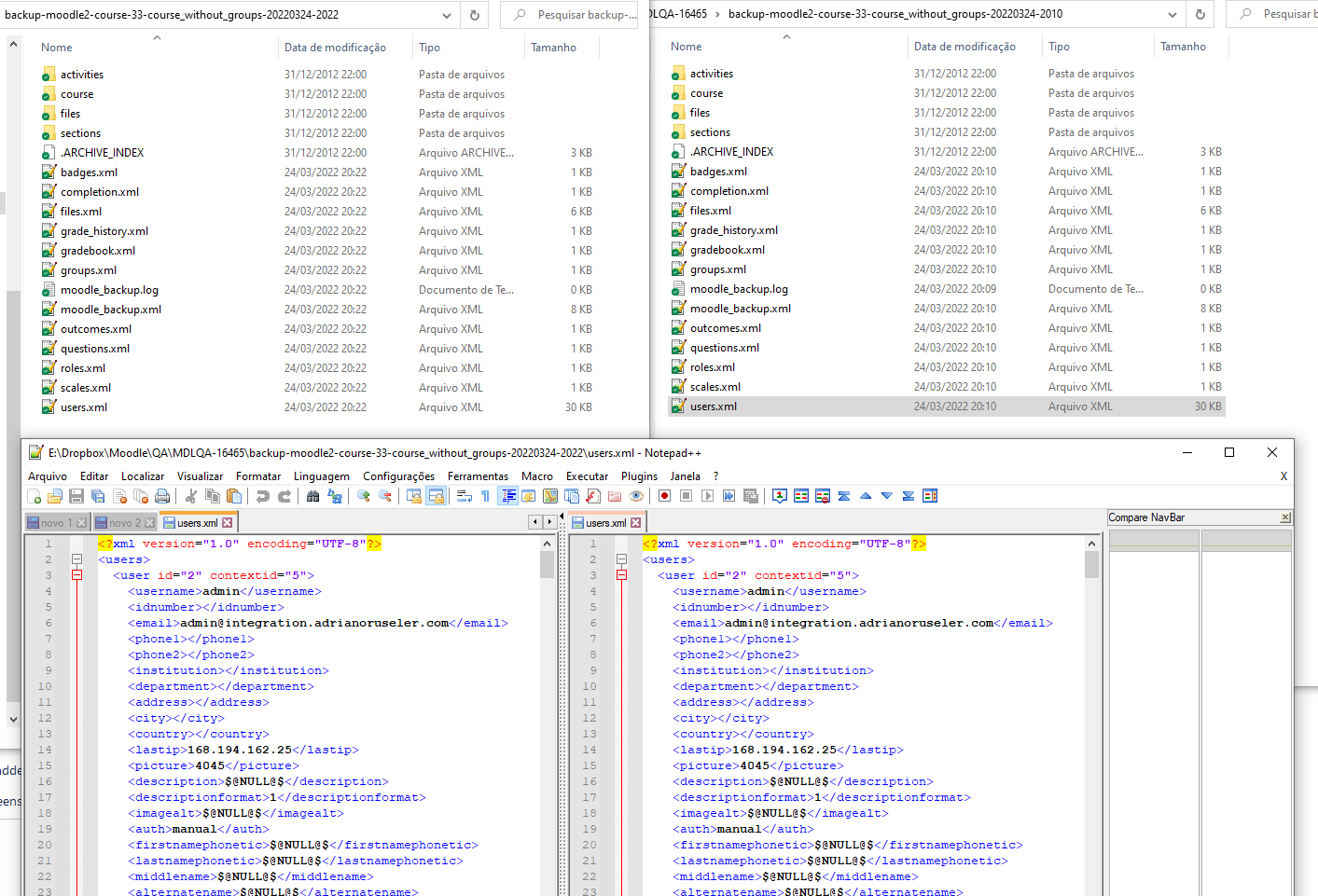
Task: Refresh the left Explorer window folder
Action: click(475, 15)
